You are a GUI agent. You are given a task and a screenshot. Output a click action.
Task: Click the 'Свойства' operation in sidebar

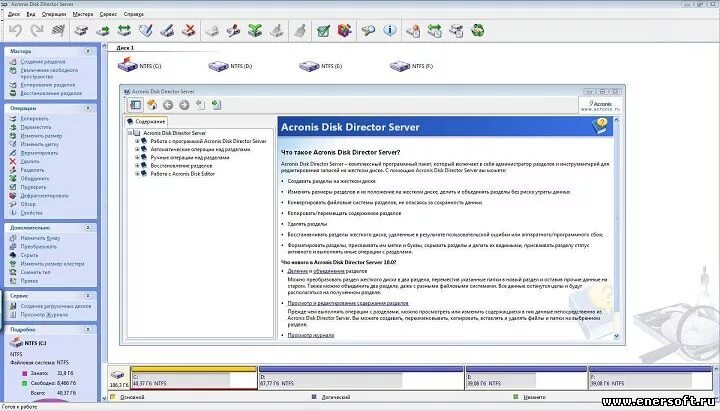coord(31,213)
